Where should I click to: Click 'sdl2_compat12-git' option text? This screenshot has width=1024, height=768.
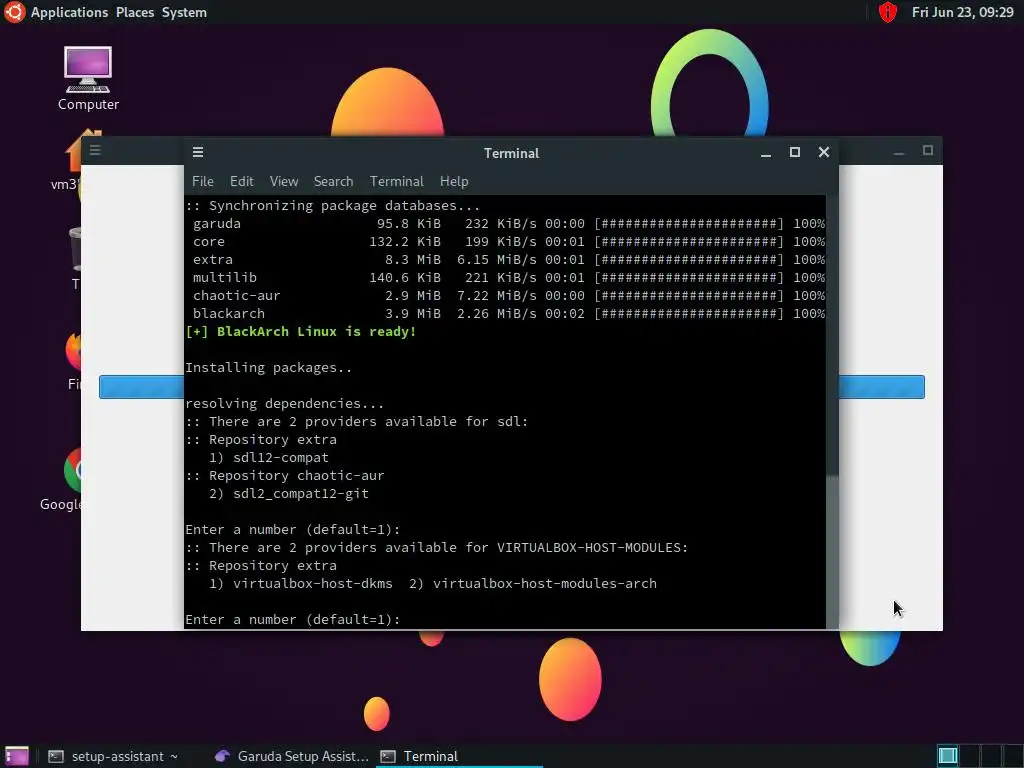click(301, 494)
